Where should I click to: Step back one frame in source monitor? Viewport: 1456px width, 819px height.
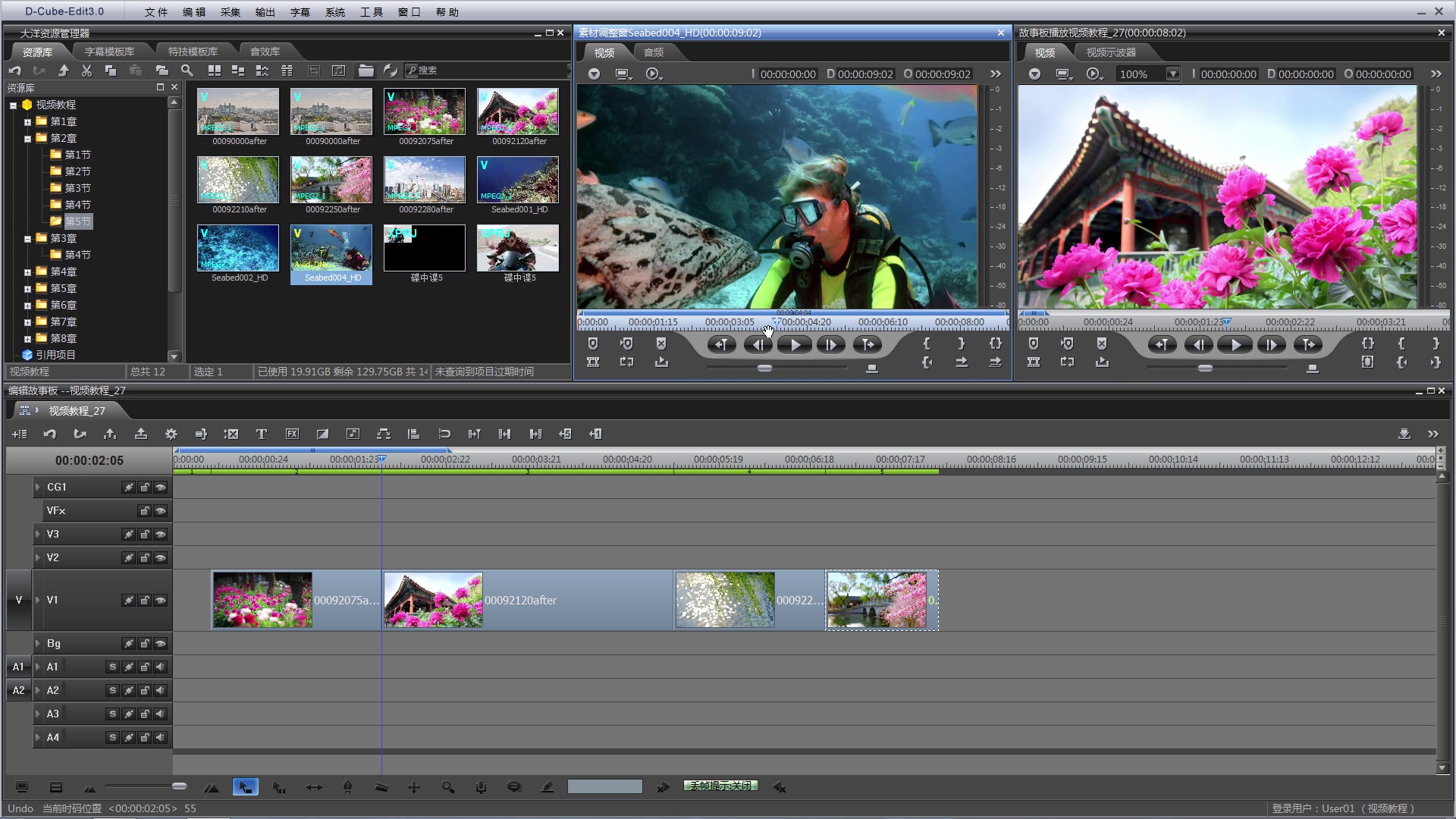coord(758,344)
